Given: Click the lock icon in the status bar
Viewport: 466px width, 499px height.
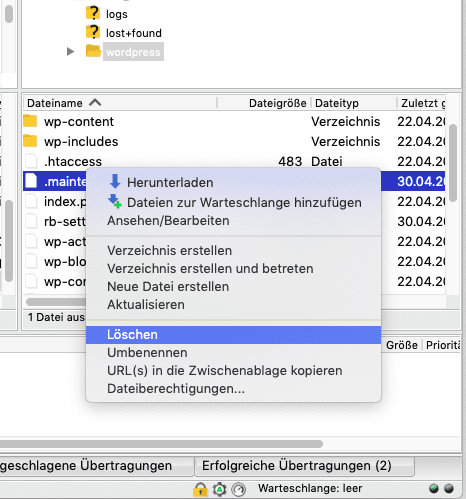Looking at the screenshot, I should (x=200, y=489).
